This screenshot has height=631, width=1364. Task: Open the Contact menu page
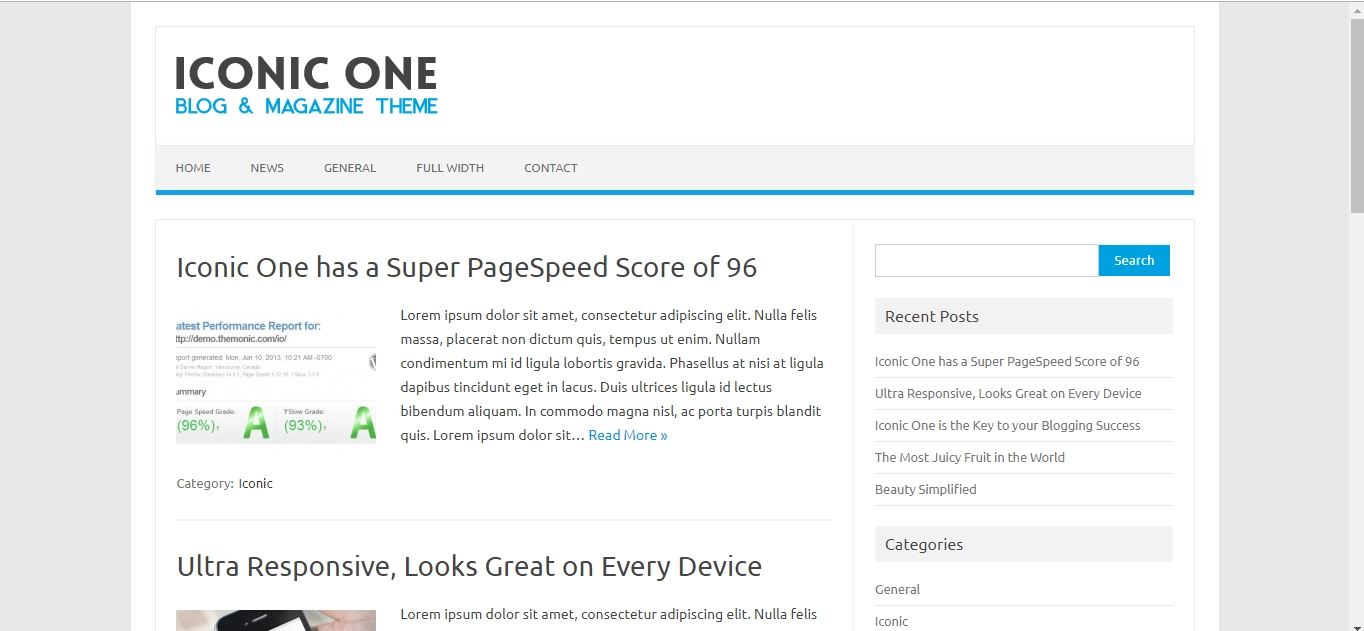[551, 168]
